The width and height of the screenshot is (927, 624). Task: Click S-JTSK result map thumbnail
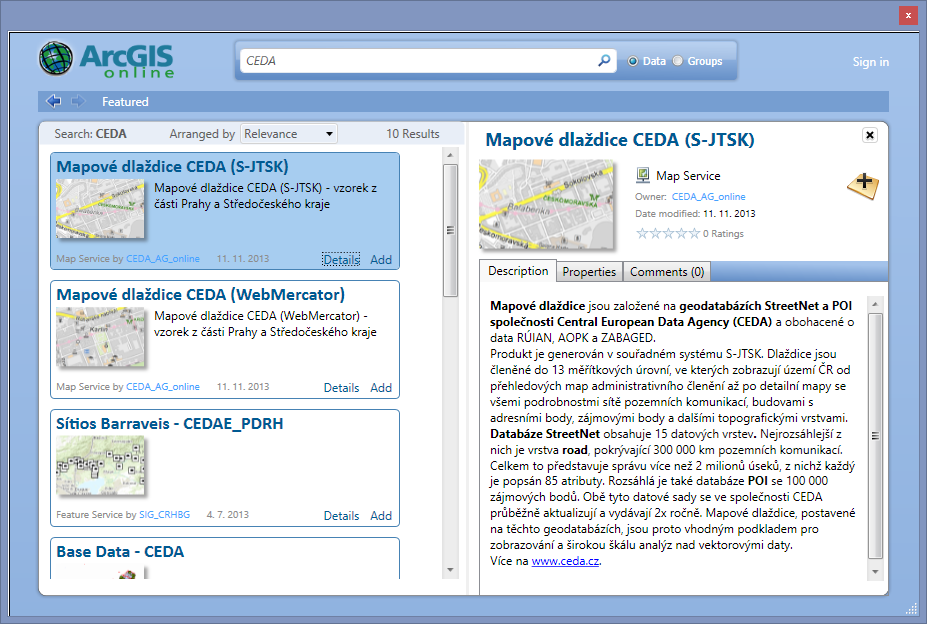click(x=100, y=208)
